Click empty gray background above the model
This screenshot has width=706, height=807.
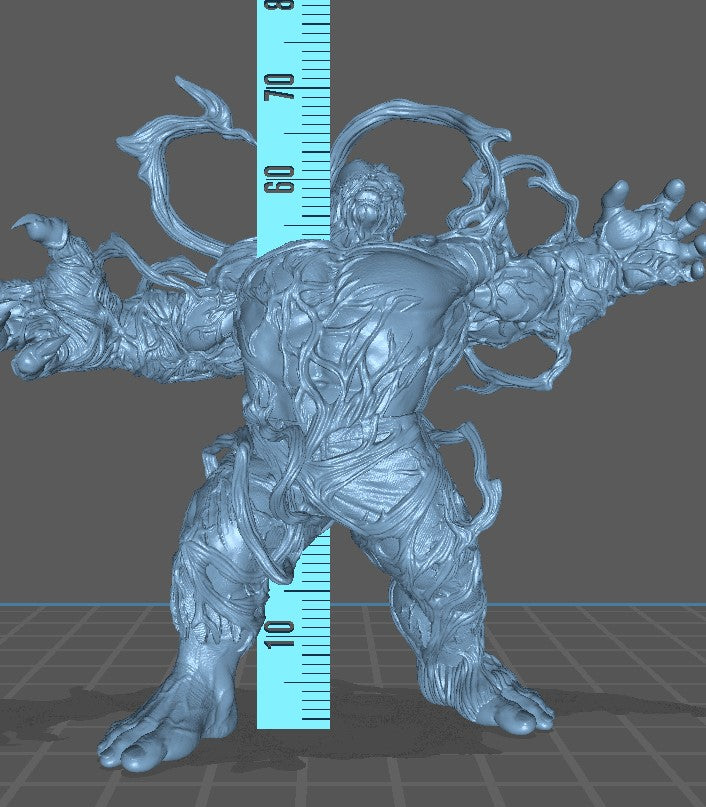tap(550, 60)
